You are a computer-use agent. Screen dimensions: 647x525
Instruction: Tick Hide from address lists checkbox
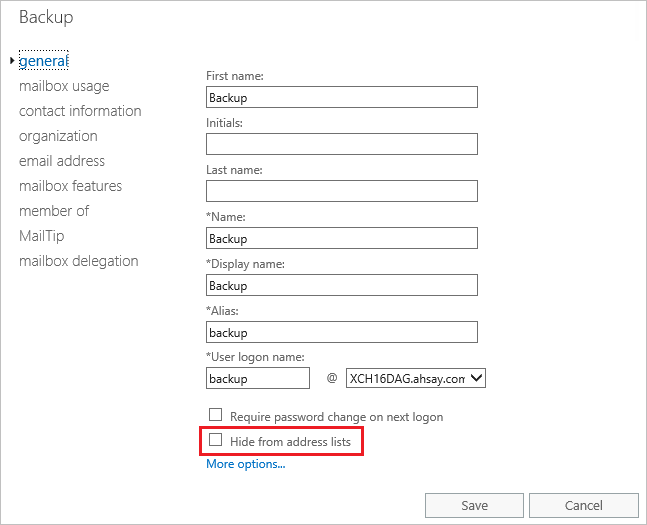[215, 440]
